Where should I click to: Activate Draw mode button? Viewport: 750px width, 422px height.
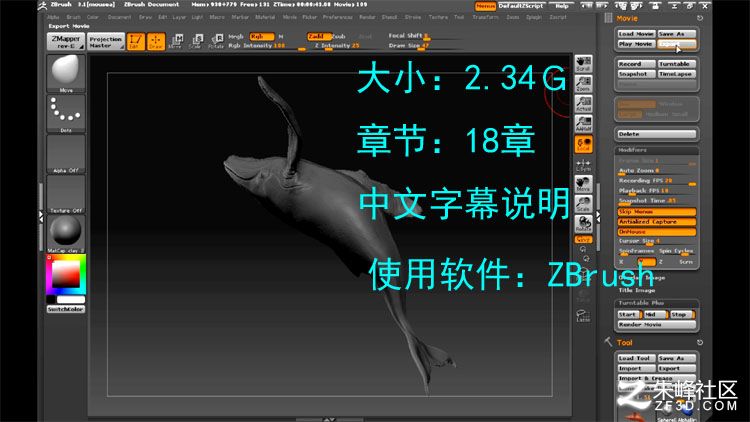pos(156,42)
